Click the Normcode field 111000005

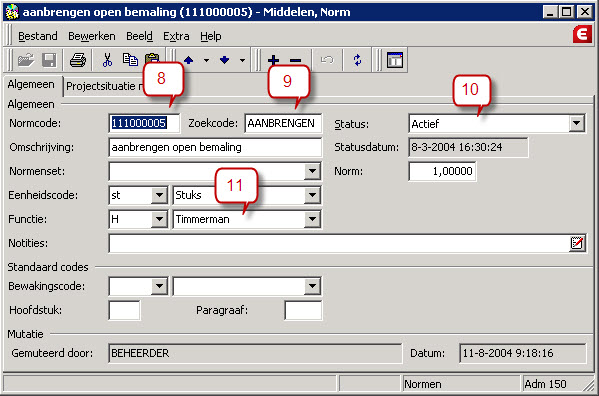tap(144, 123)
